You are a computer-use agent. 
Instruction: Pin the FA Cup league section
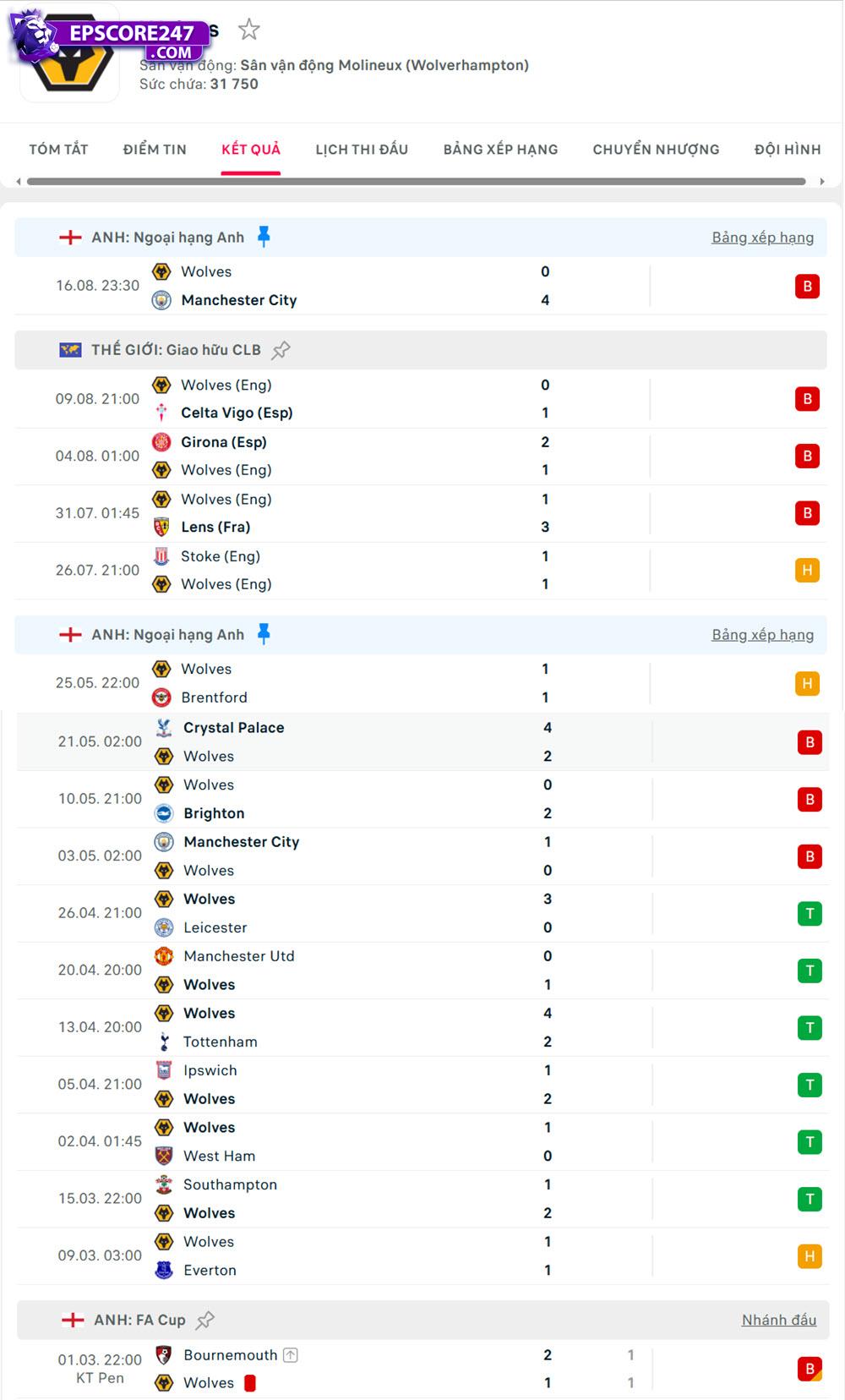(x=205, y=1320)
